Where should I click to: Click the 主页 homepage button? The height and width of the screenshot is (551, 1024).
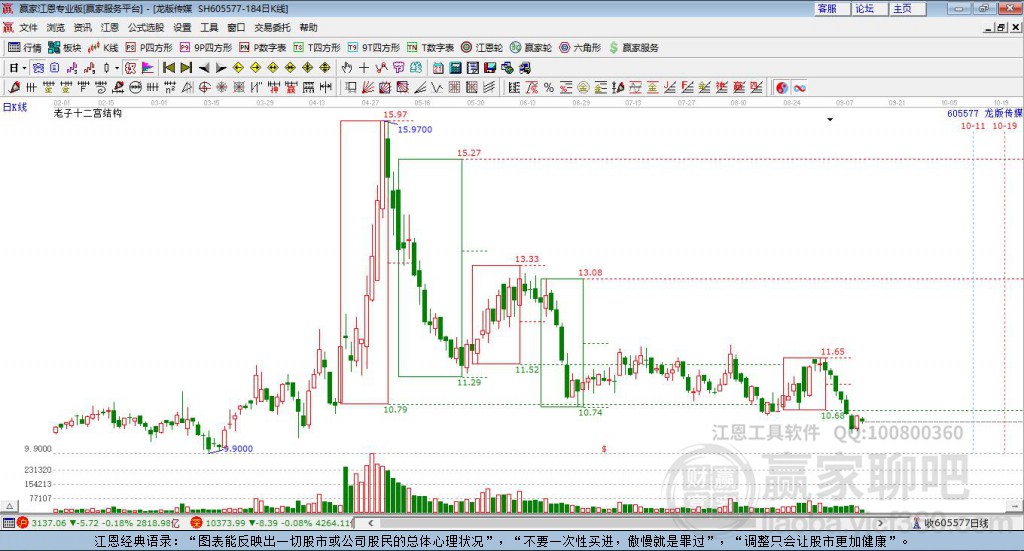tap(907, 8)
